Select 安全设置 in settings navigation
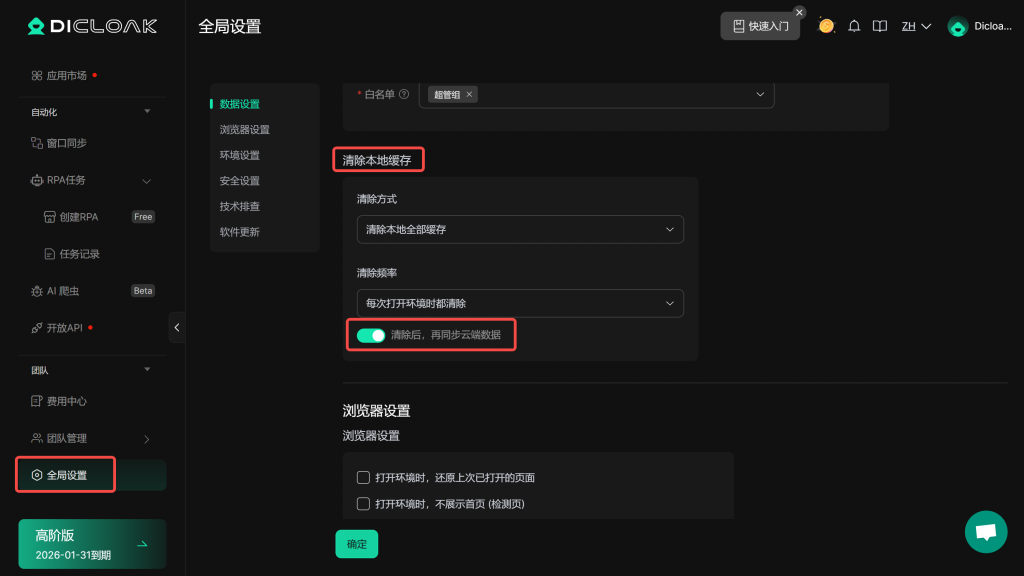The height and width of the screenshot is (576, 1024). pos(240,181)
